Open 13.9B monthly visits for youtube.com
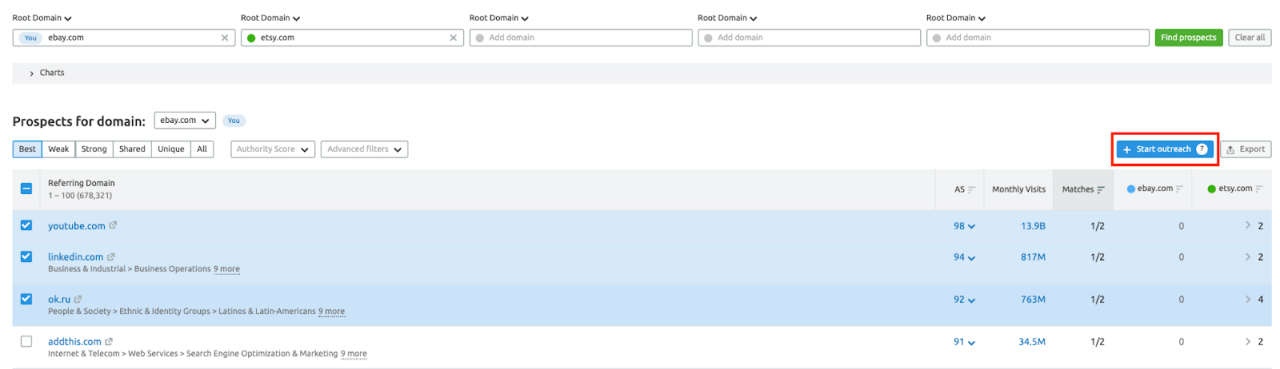This screenshot has height=369, width=1280. click(1033, 226)
